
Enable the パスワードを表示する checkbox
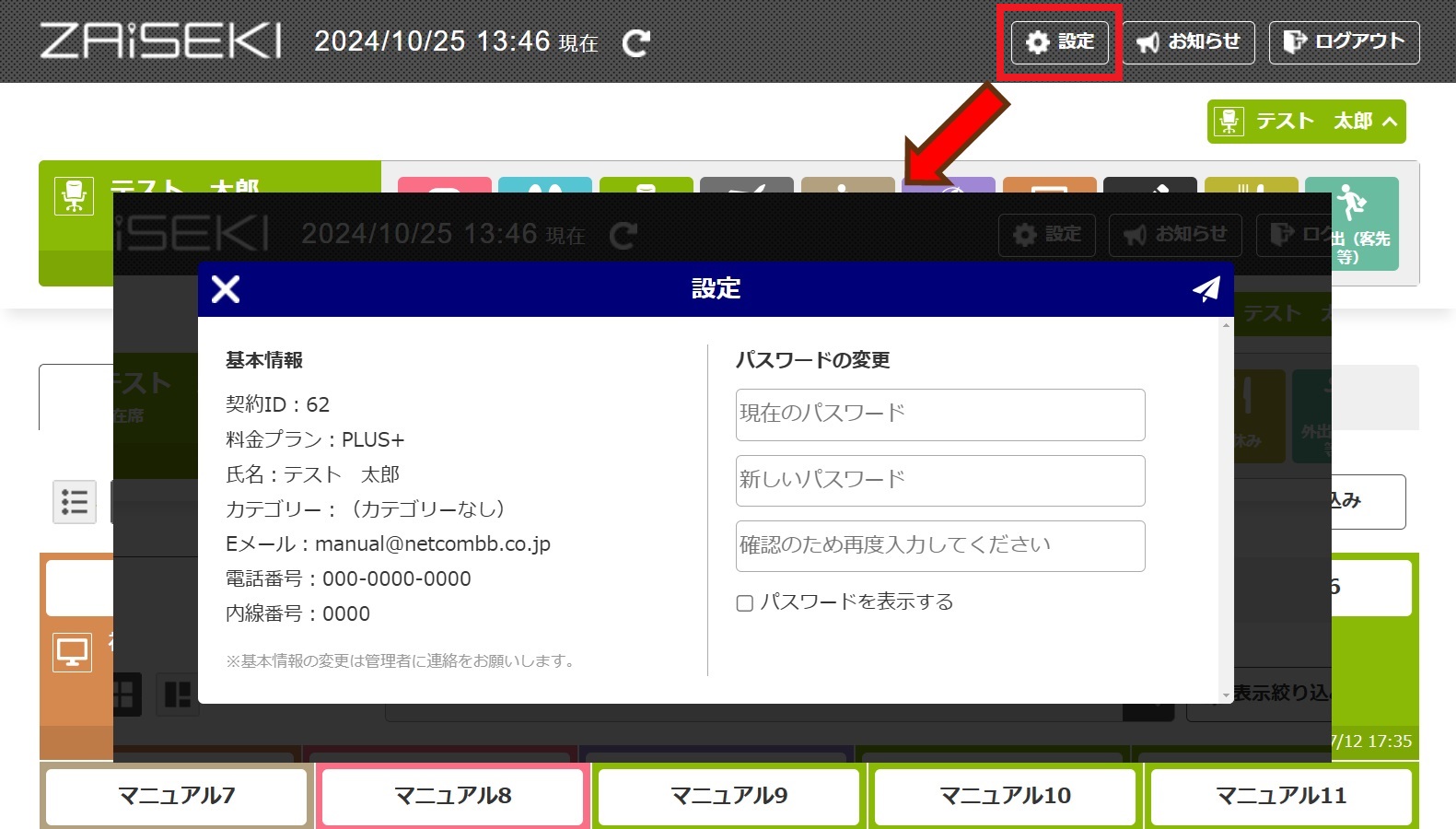[745, 603]
